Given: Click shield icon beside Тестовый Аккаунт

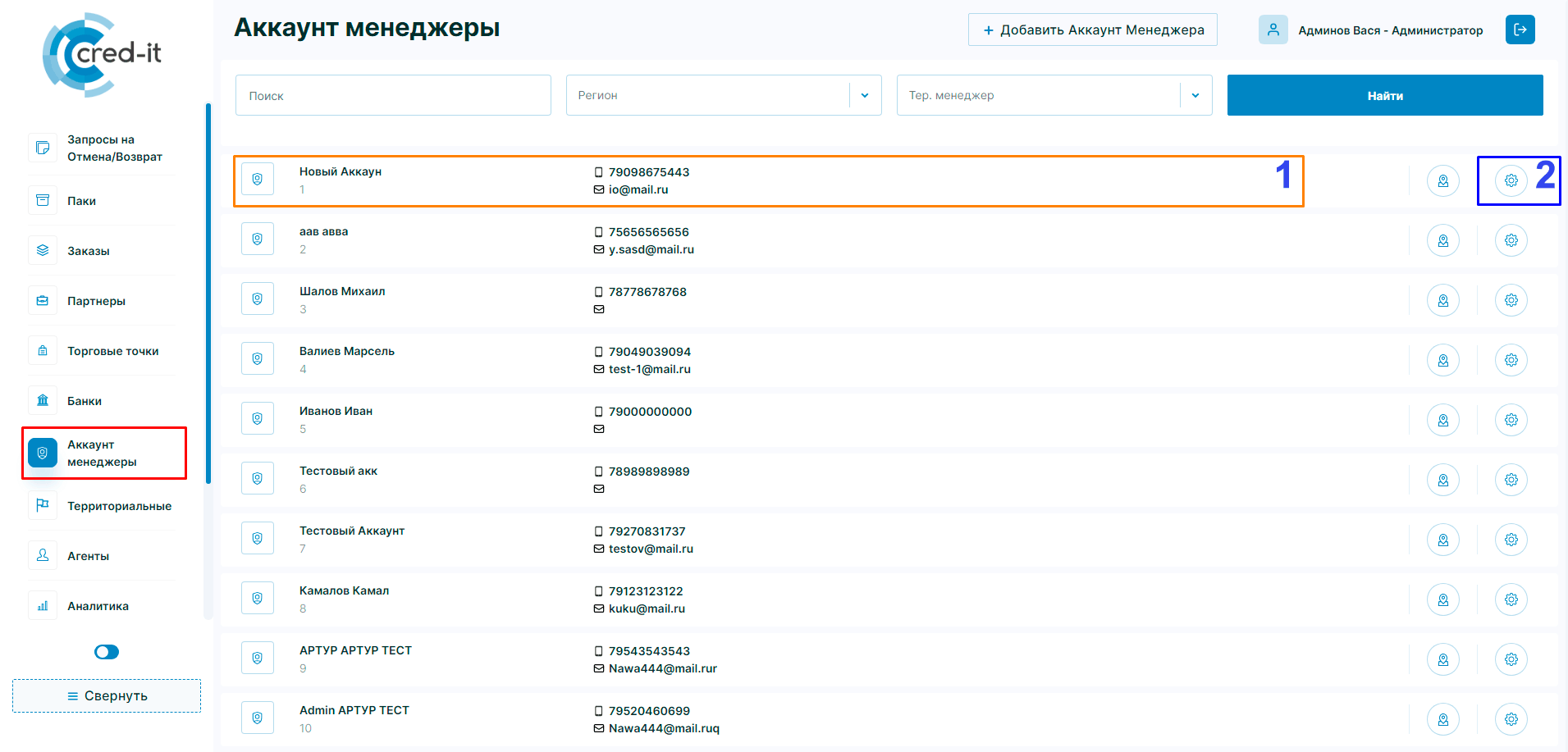Looking at the screenshot, I should click(258, 539).
